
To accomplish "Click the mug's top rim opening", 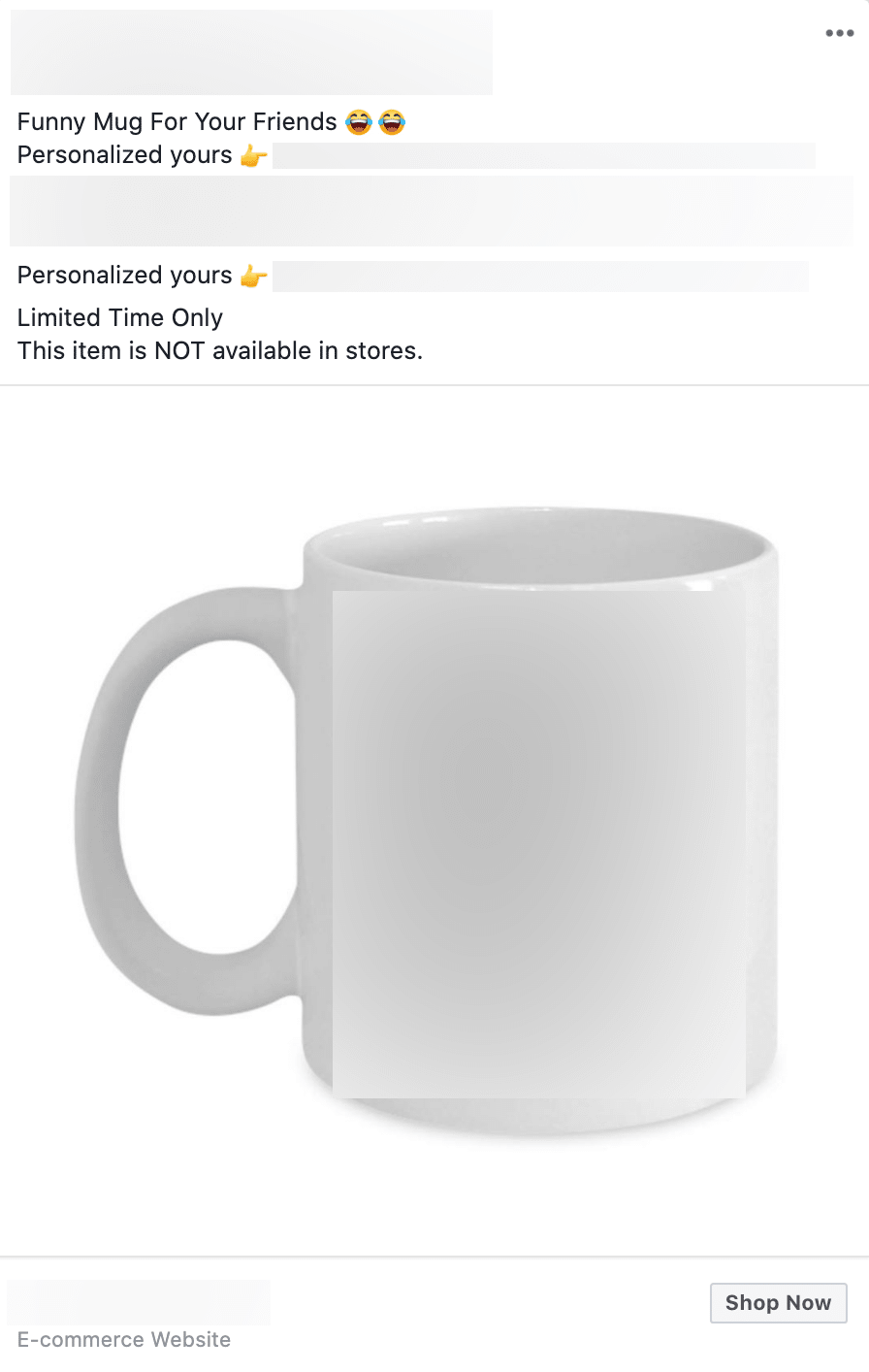I will click(540, 548).
